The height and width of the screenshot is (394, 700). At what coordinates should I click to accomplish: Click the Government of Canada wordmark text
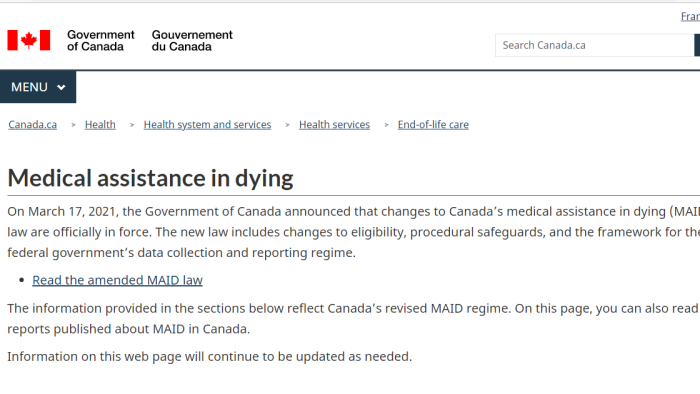(100, 41)
